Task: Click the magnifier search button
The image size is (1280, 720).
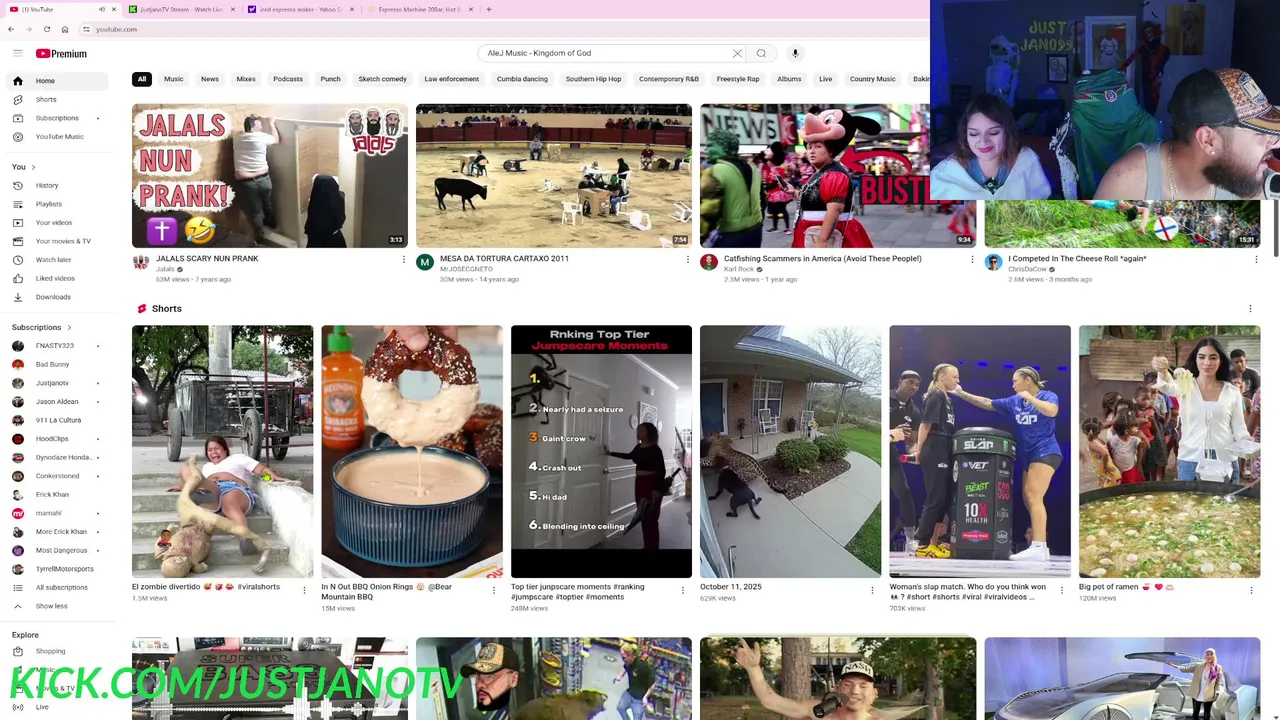Action: (x=761, y=53)
